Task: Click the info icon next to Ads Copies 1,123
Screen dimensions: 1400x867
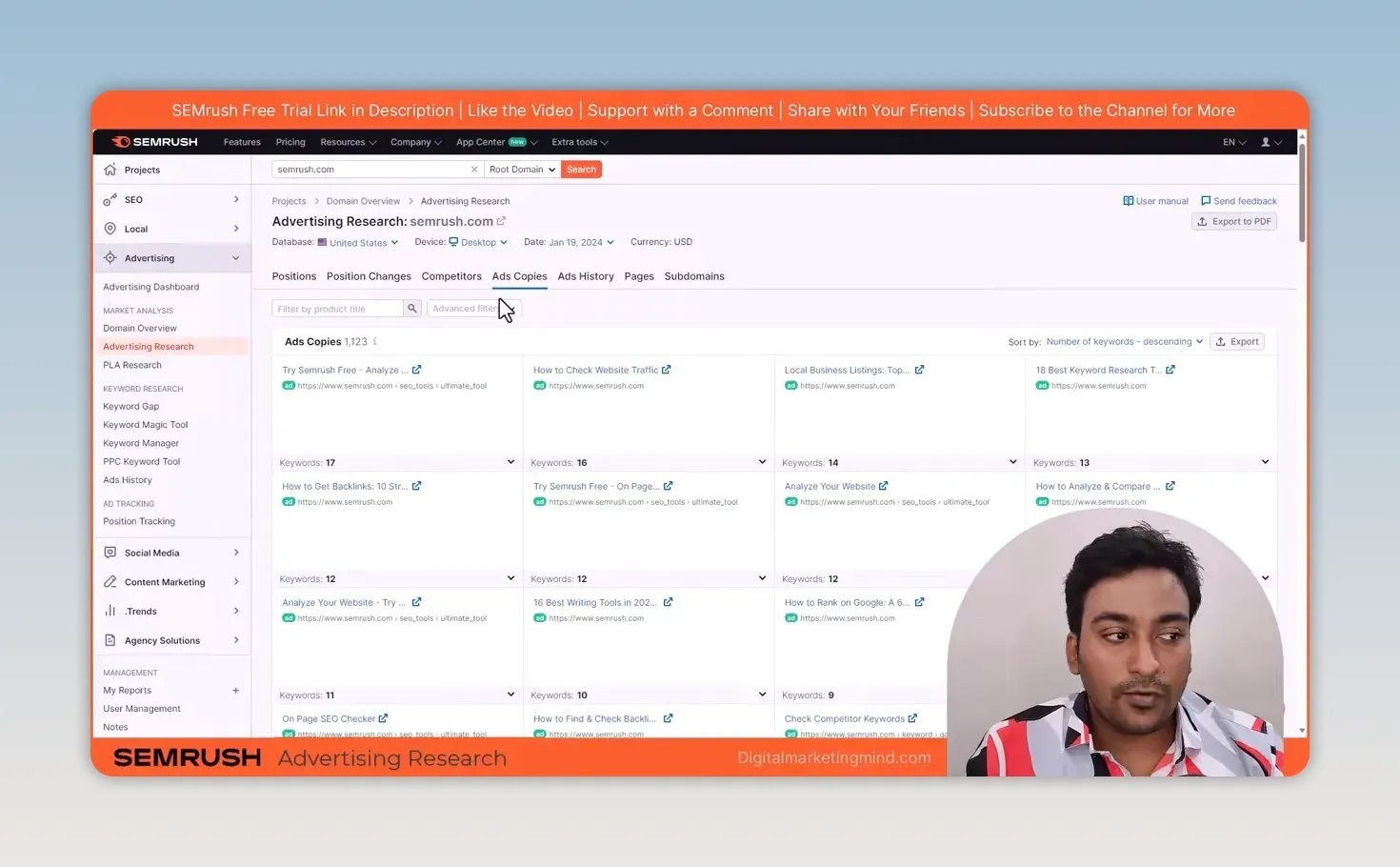Action: (x=375, y=341)
